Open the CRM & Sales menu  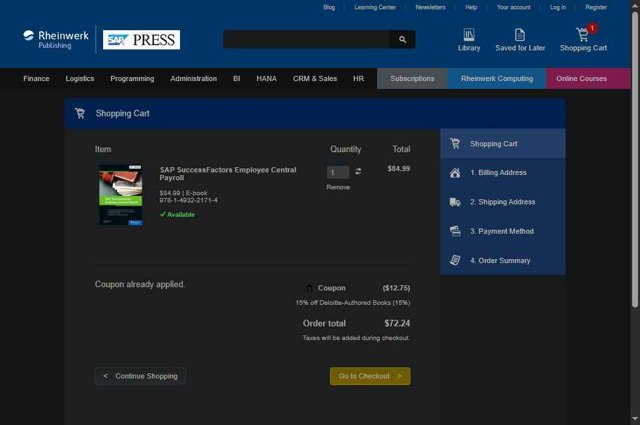pos(315,78)
